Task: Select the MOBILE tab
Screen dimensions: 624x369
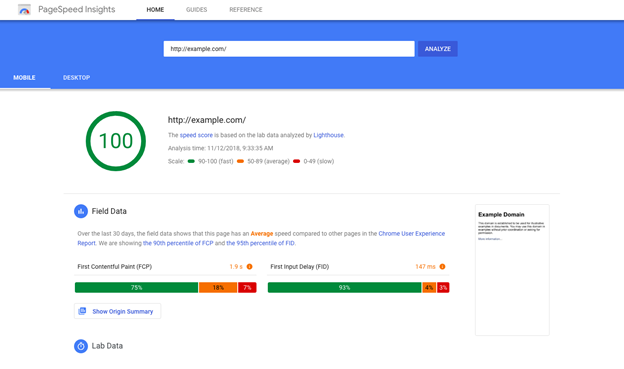Action: tap(24, 78)
